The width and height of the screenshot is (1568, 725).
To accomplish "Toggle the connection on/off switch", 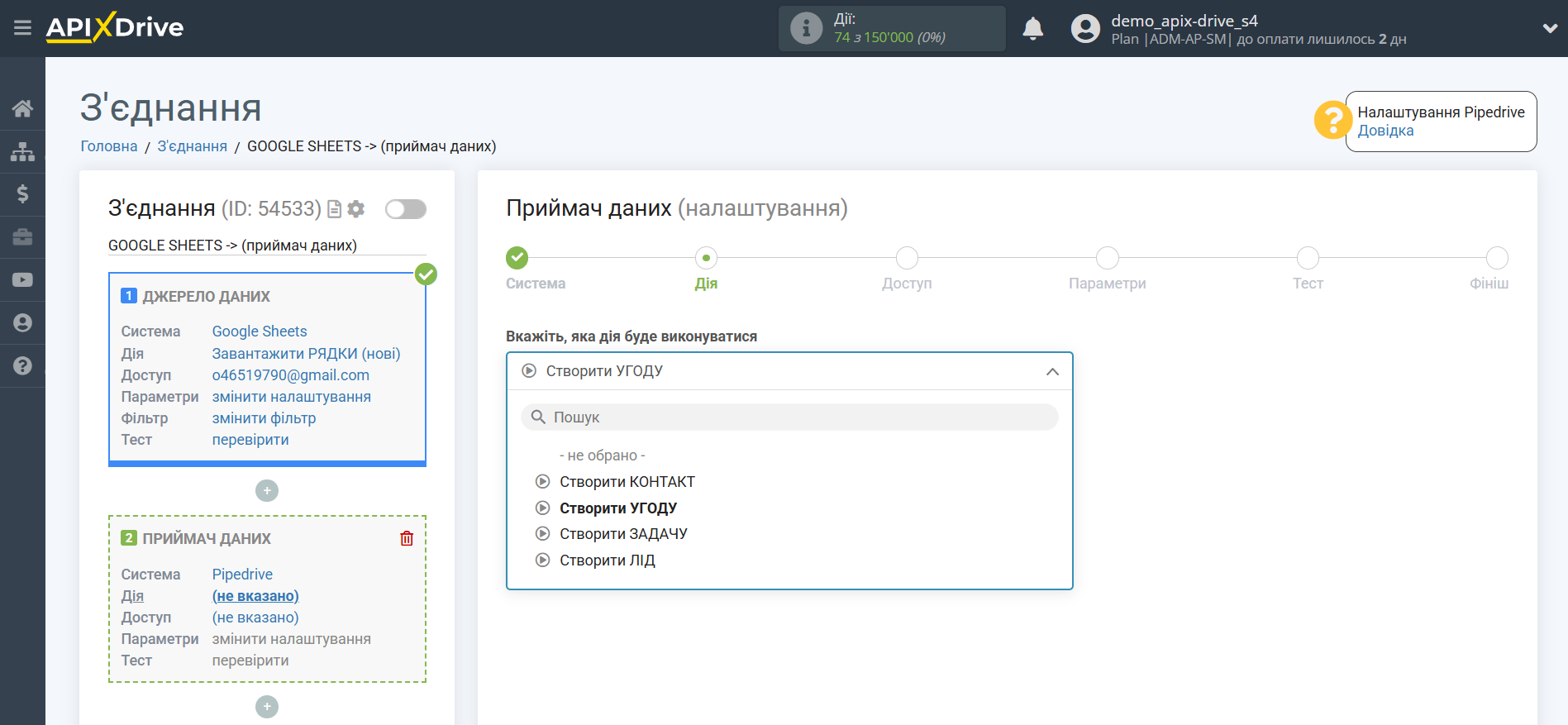I will click(406, 209).
